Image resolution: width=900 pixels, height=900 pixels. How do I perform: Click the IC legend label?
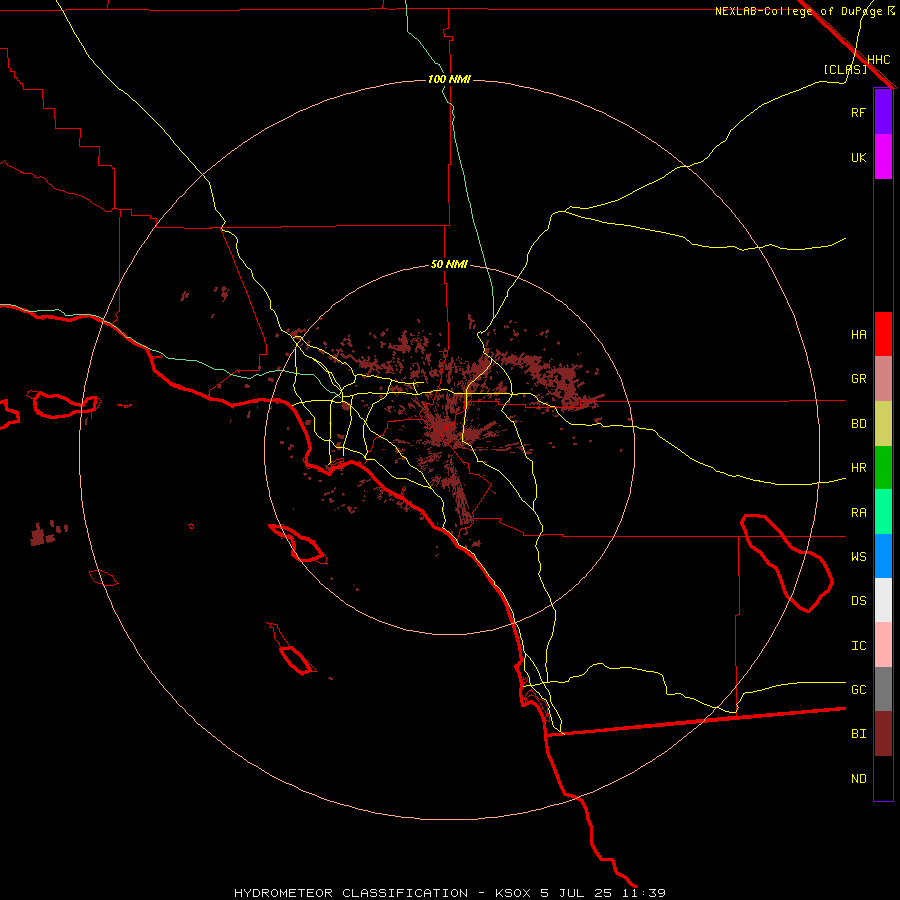(x=858, y=646)
